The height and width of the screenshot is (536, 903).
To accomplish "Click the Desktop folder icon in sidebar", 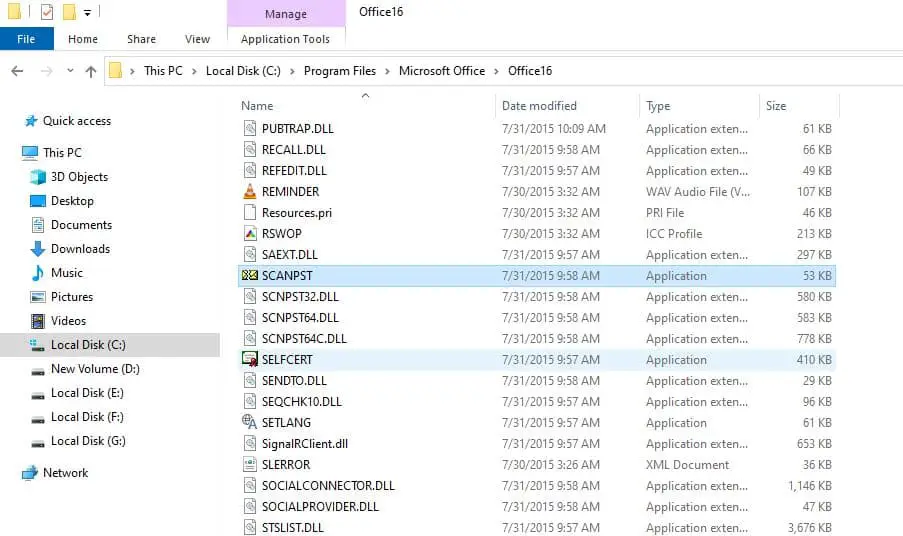I will click(x=37, y=201).
